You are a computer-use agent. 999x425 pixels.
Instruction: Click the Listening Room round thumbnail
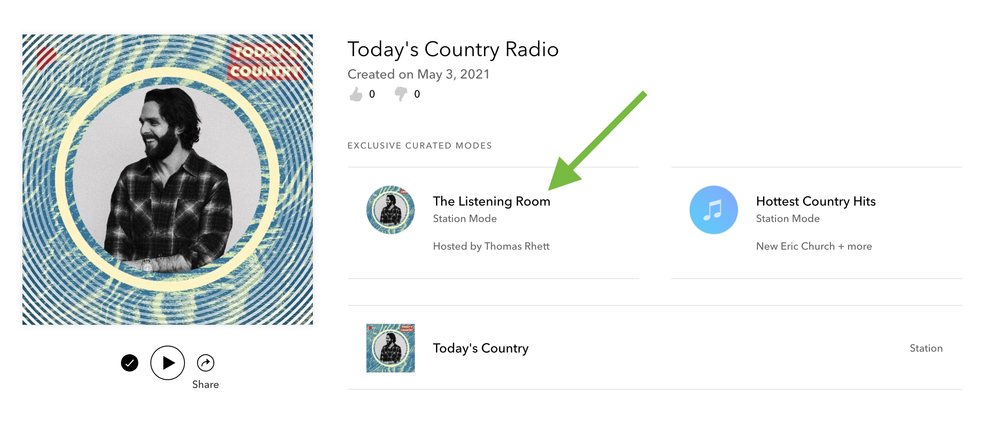(391, 209)
